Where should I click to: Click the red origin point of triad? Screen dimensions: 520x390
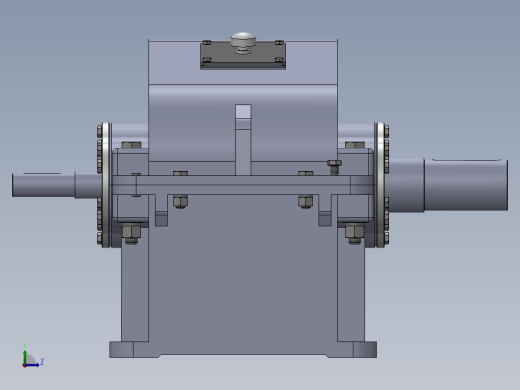point(24,365)
